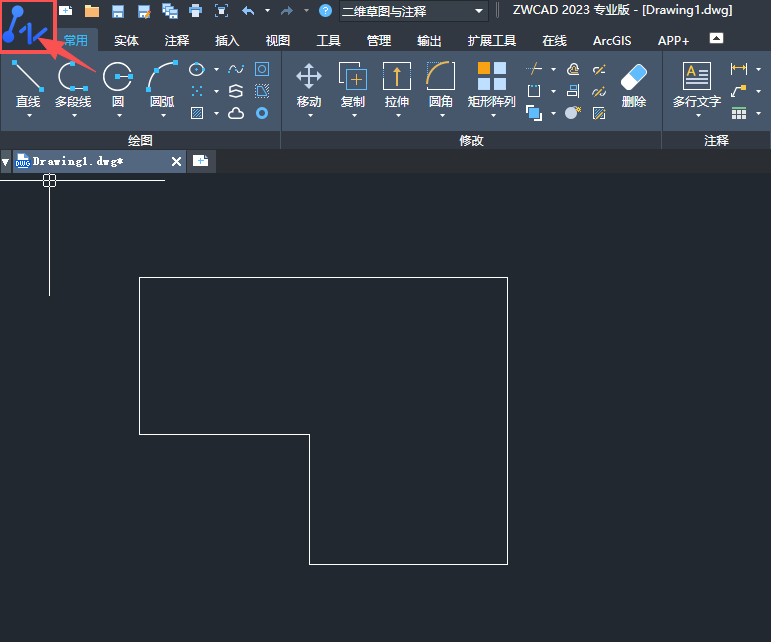This screenshot has height=642, width=771.
Task: Select the 多行文字 (Multiline Text) tool
Action: [697, 85]
